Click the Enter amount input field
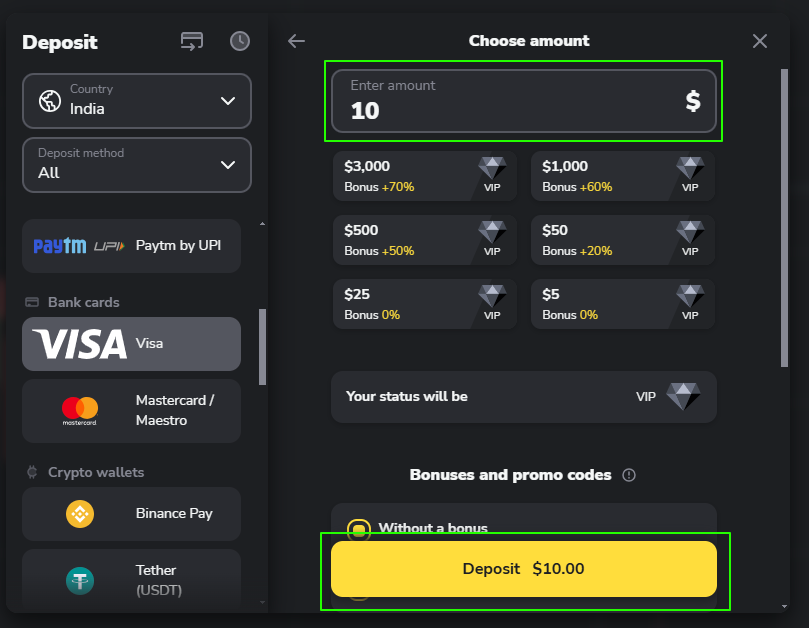This screenshot has width=809, height=628. click(x=510, y=100)
